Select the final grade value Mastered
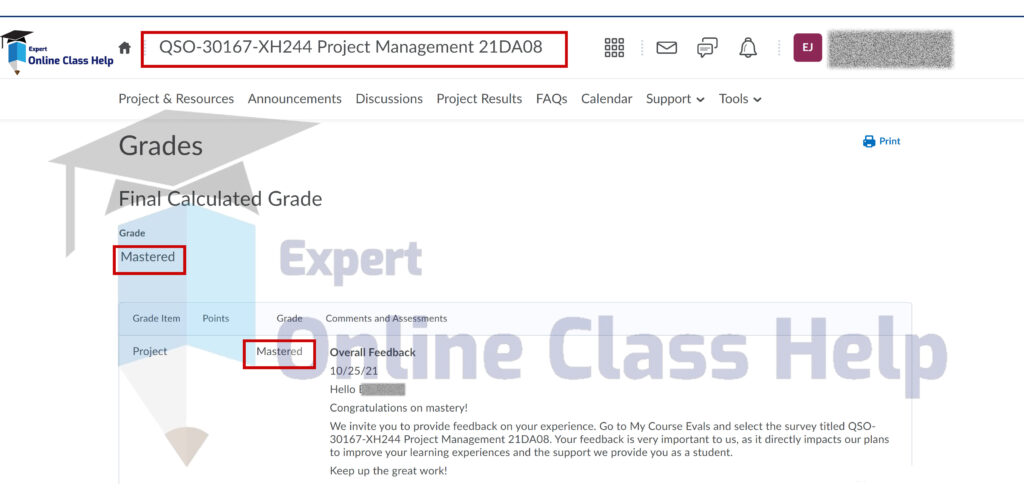The image size is (1024, 500). (148, 257)
